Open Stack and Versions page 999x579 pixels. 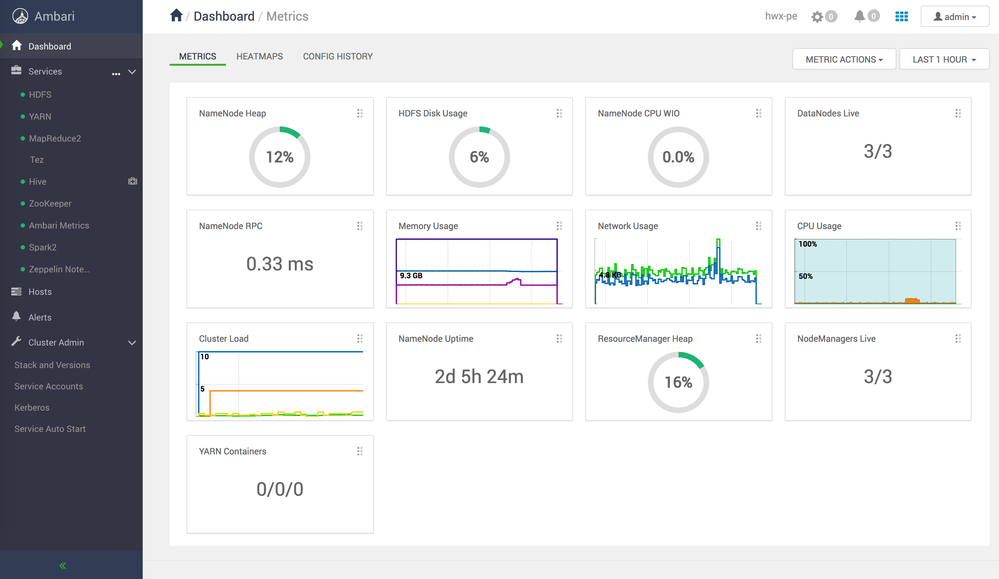pos(52,365)
